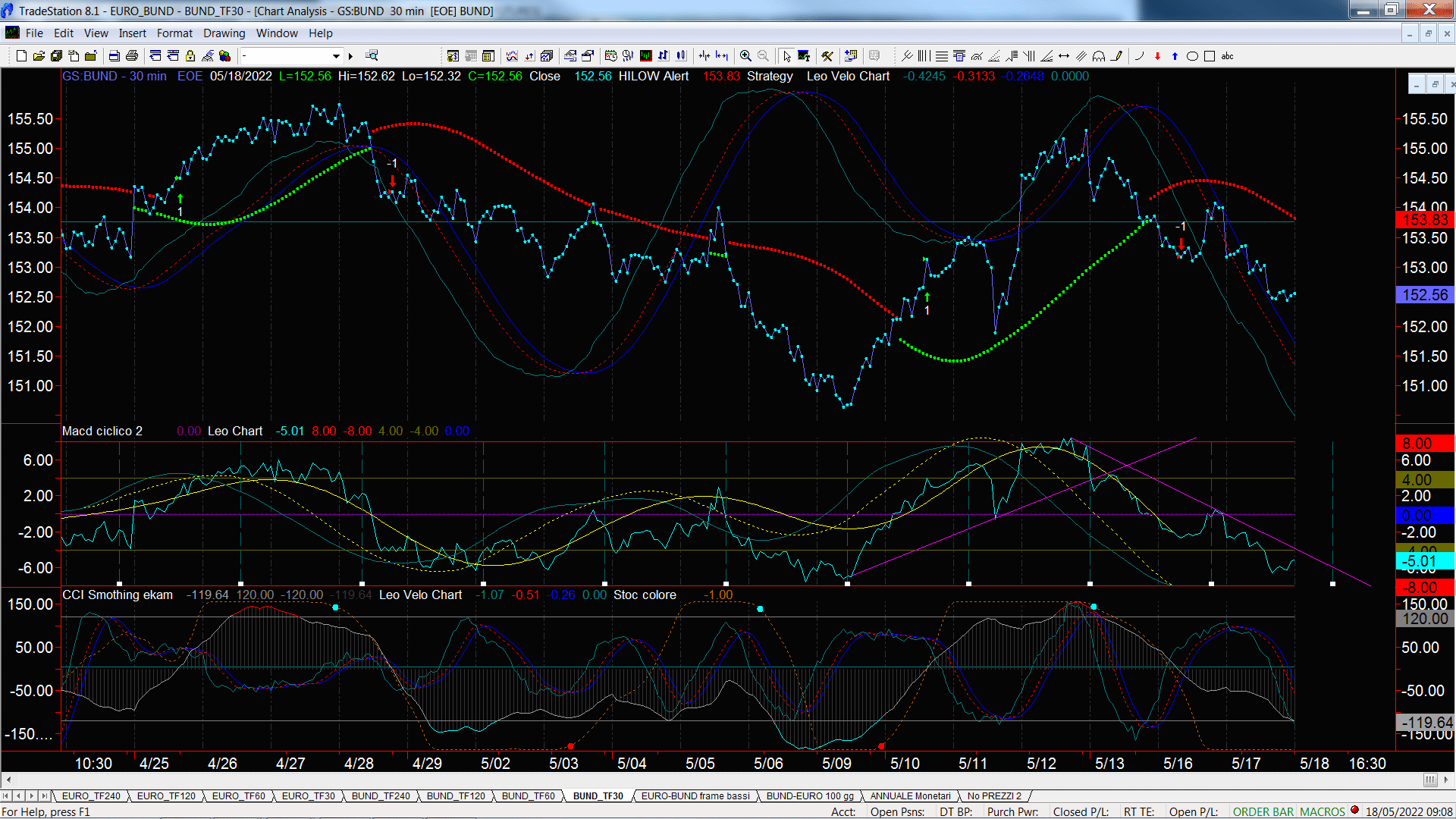The height and width of the screenshot is (819, 1456).
Task: Create a new window with the New icon
Action: tap(21, 55)
